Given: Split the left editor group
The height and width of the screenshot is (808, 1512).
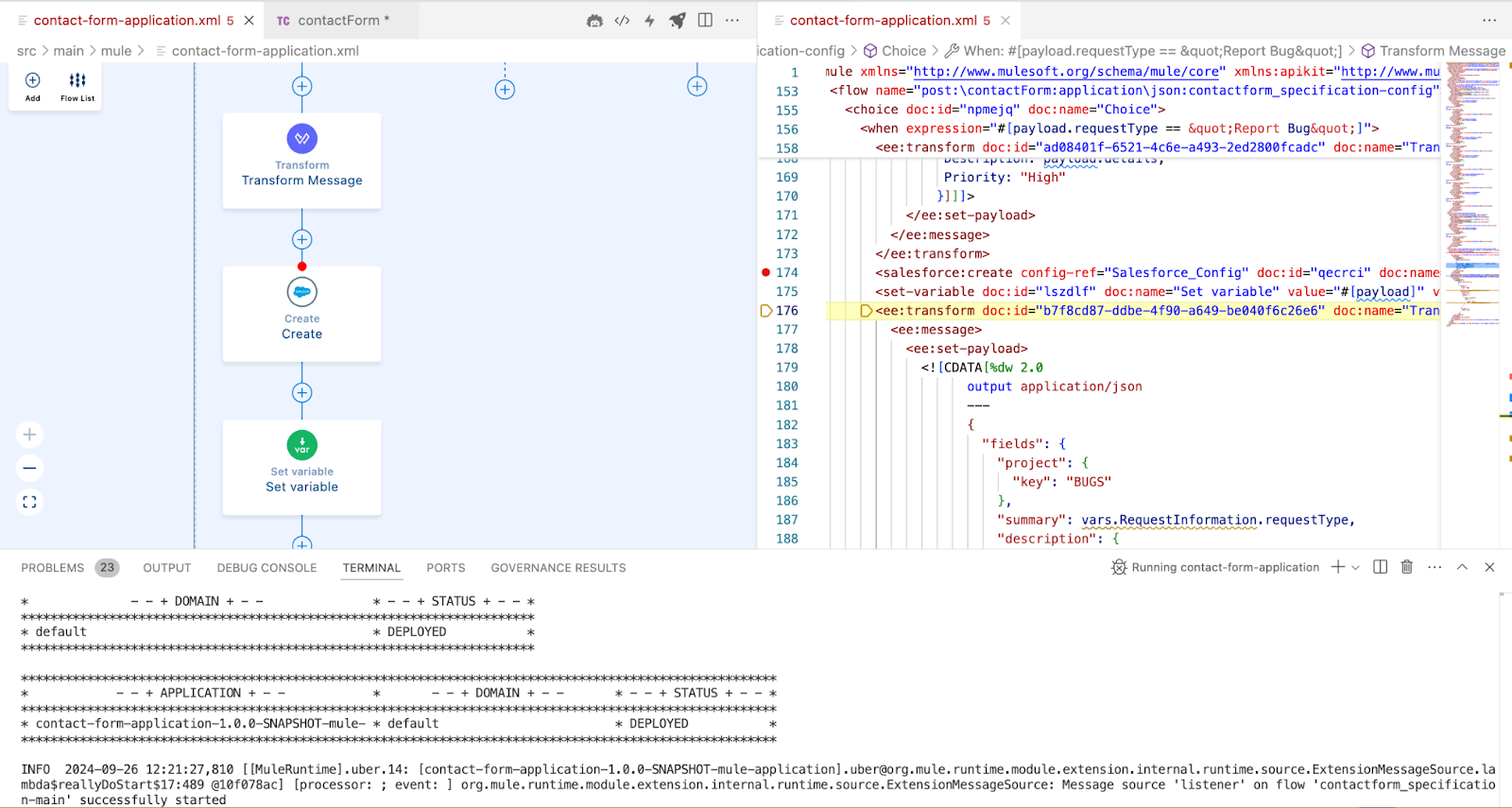Looking at the screenshot, I should coord(705,21).
